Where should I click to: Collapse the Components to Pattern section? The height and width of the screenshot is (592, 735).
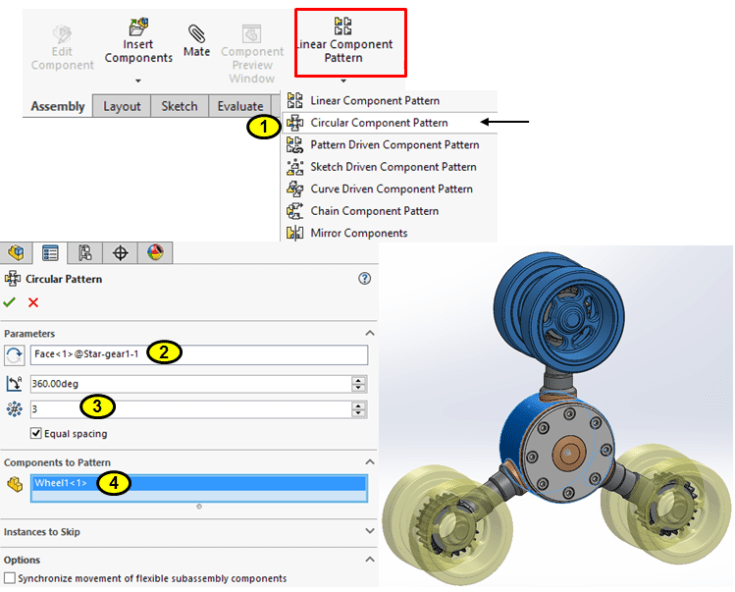[370, 462]
